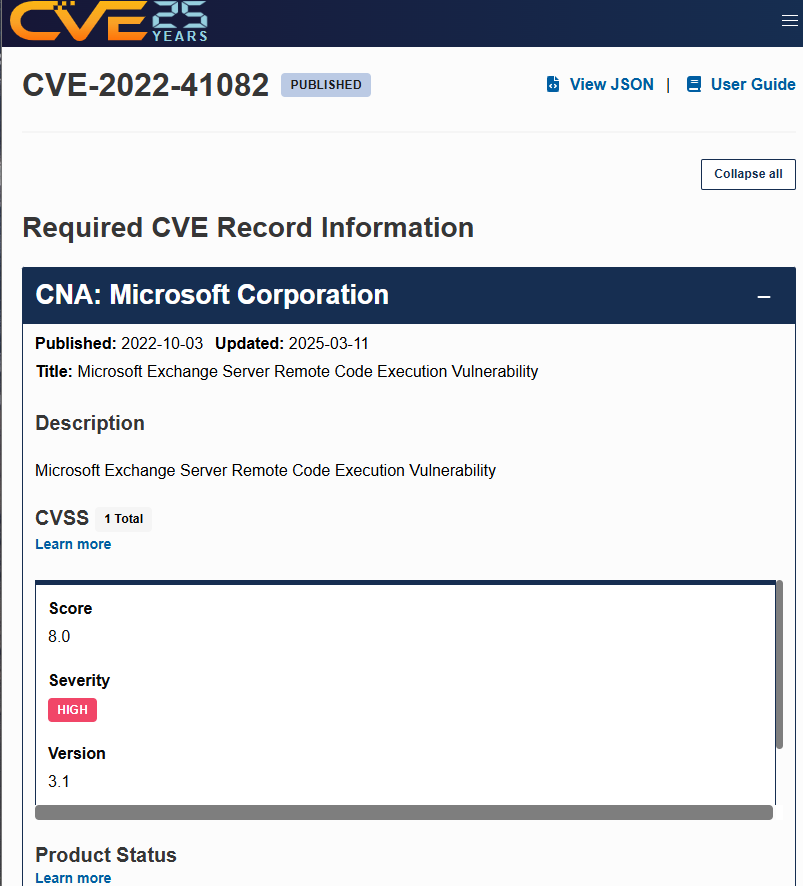Viewport: 803px width, 886px height.
Task: Click the CVSS score value 8.0
Action: (59, 636)
